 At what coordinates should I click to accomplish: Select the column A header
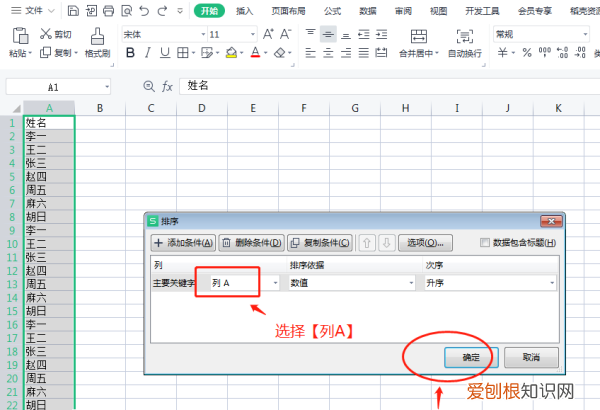(x=49, y=108)
